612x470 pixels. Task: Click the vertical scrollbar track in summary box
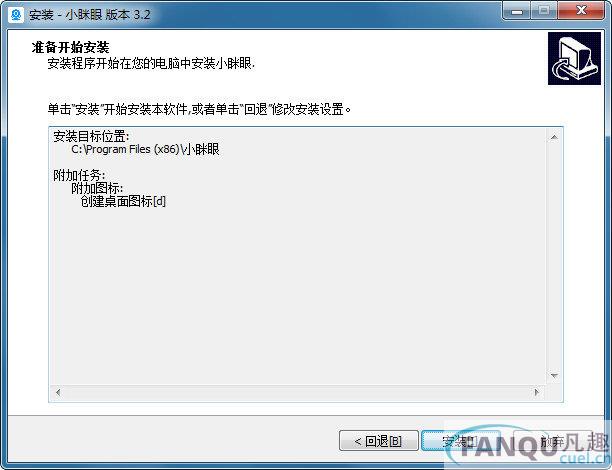[554, 256]
